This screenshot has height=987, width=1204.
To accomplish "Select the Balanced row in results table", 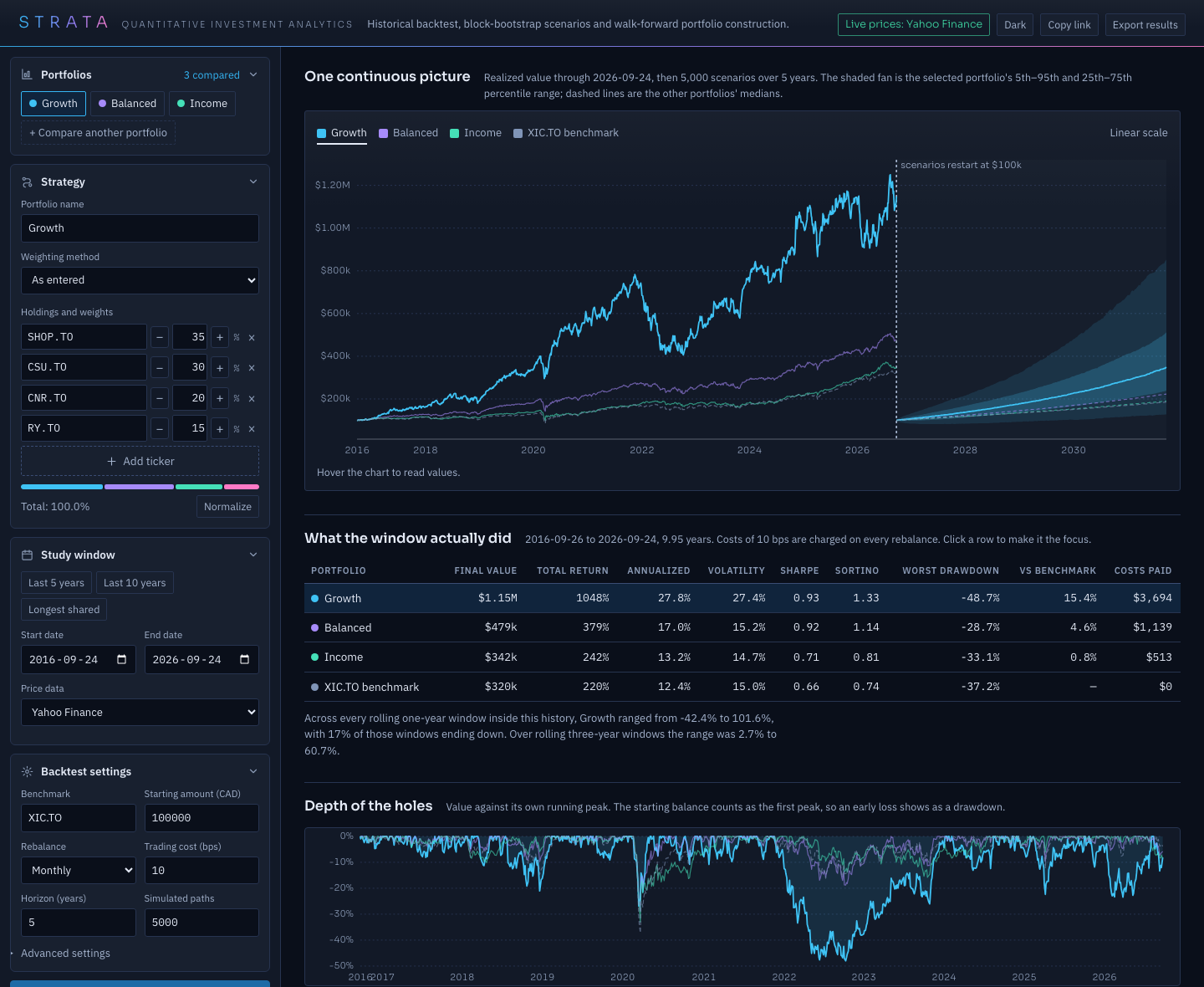I will click(742, 627).
